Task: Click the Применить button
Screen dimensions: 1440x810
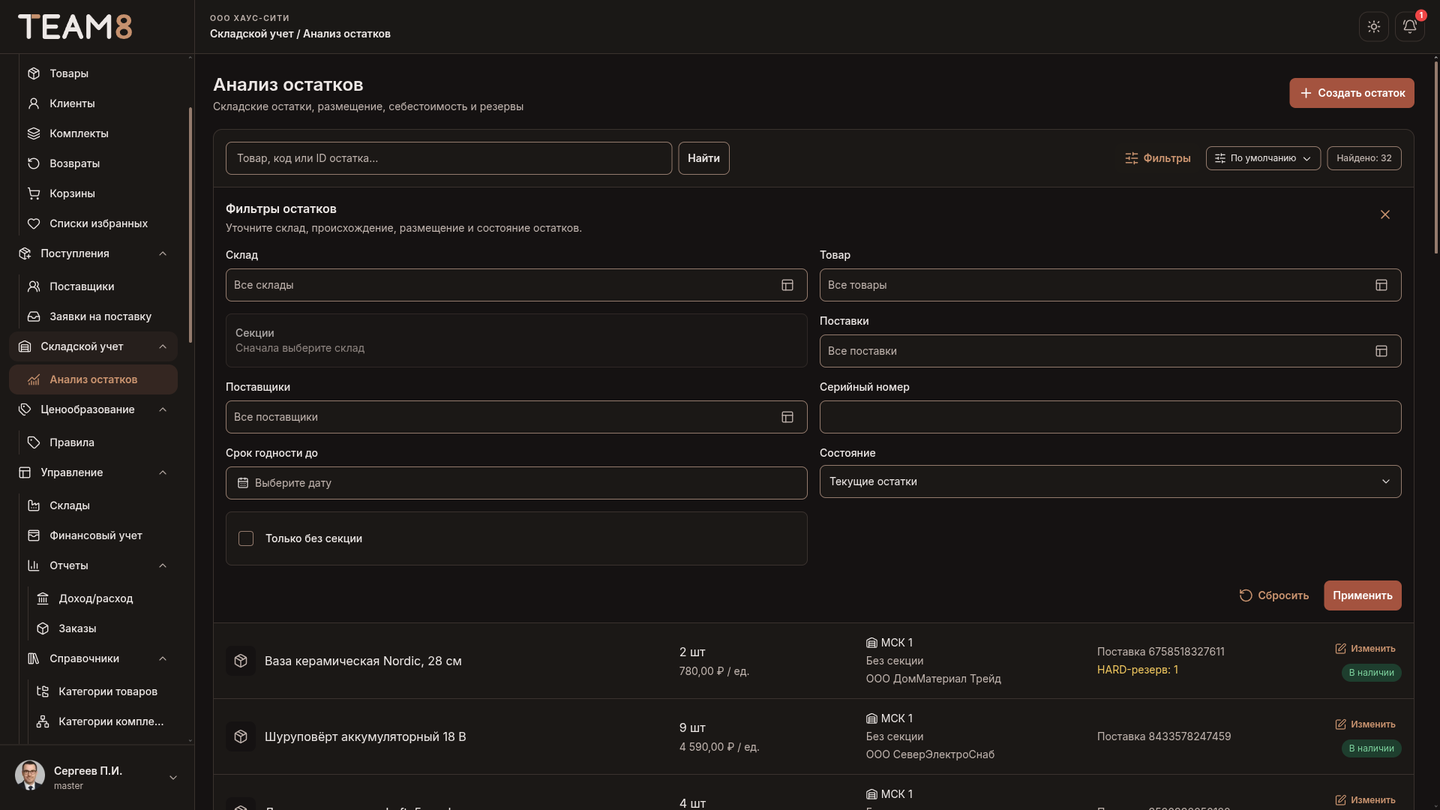Action: (x=1362, y=596)
